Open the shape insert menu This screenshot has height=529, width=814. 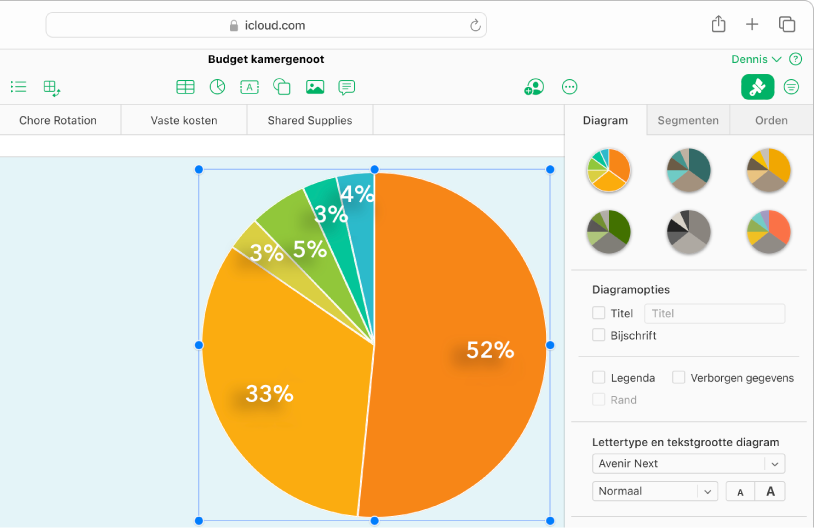pos(282,87)
